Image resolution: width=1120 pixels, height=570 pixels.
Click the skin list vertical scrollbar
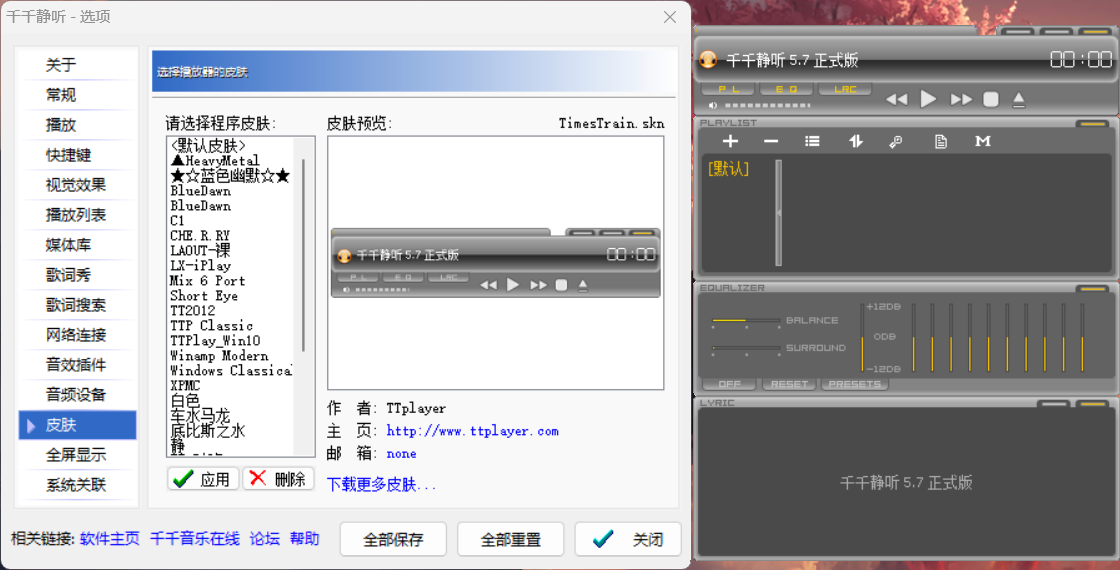pyautogui.click(x=304, y=255)
